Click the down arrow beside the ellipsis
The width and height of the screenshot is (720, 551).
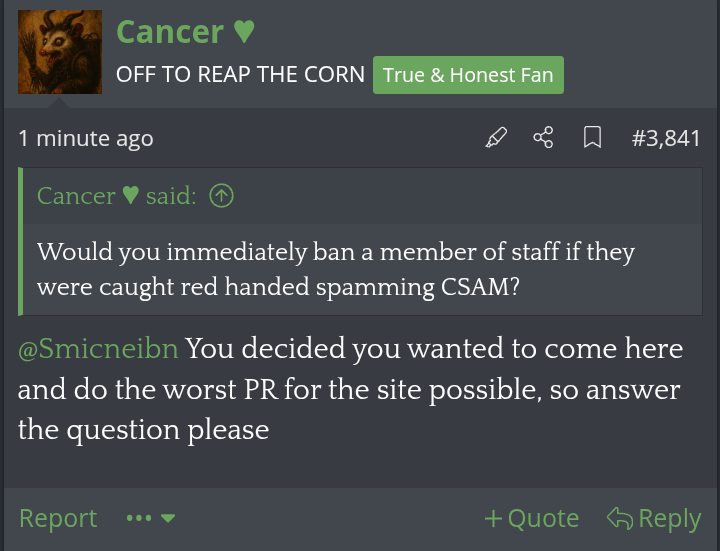[x=168, y=518]
